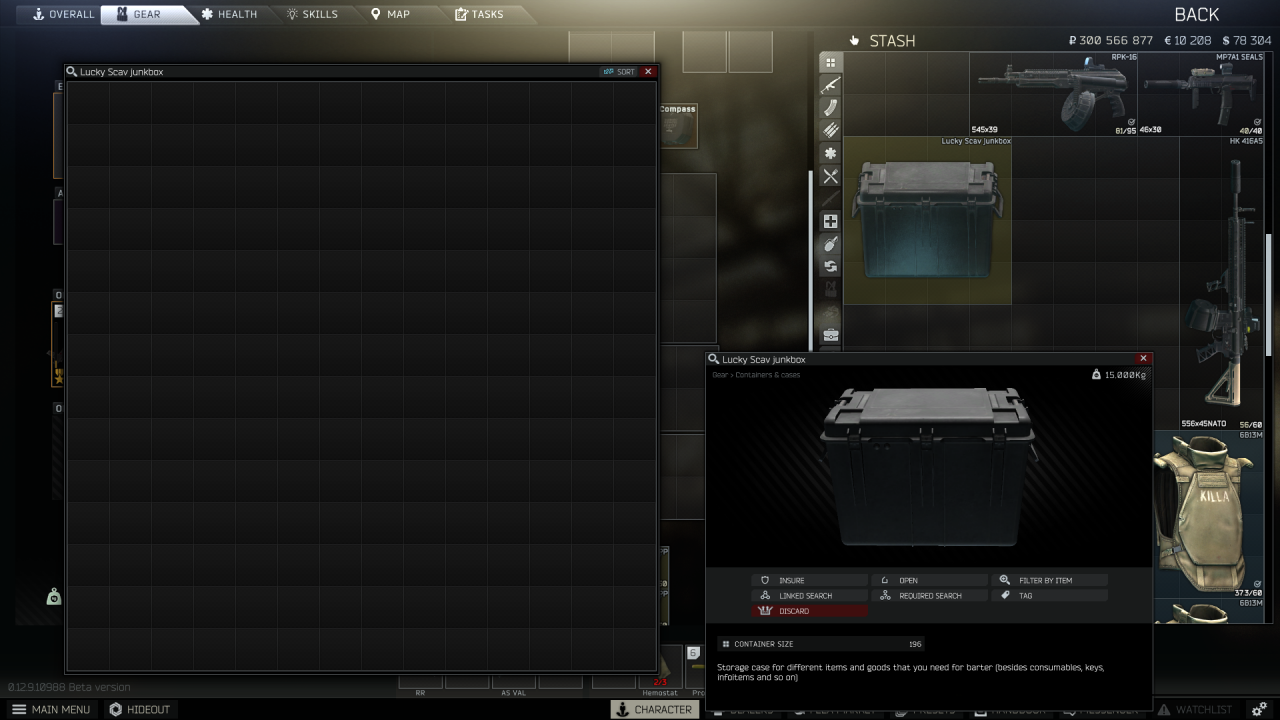Toggle the show-all-items grid filter
This screenshot has height=720, width=1280.
tap(830, 61)
